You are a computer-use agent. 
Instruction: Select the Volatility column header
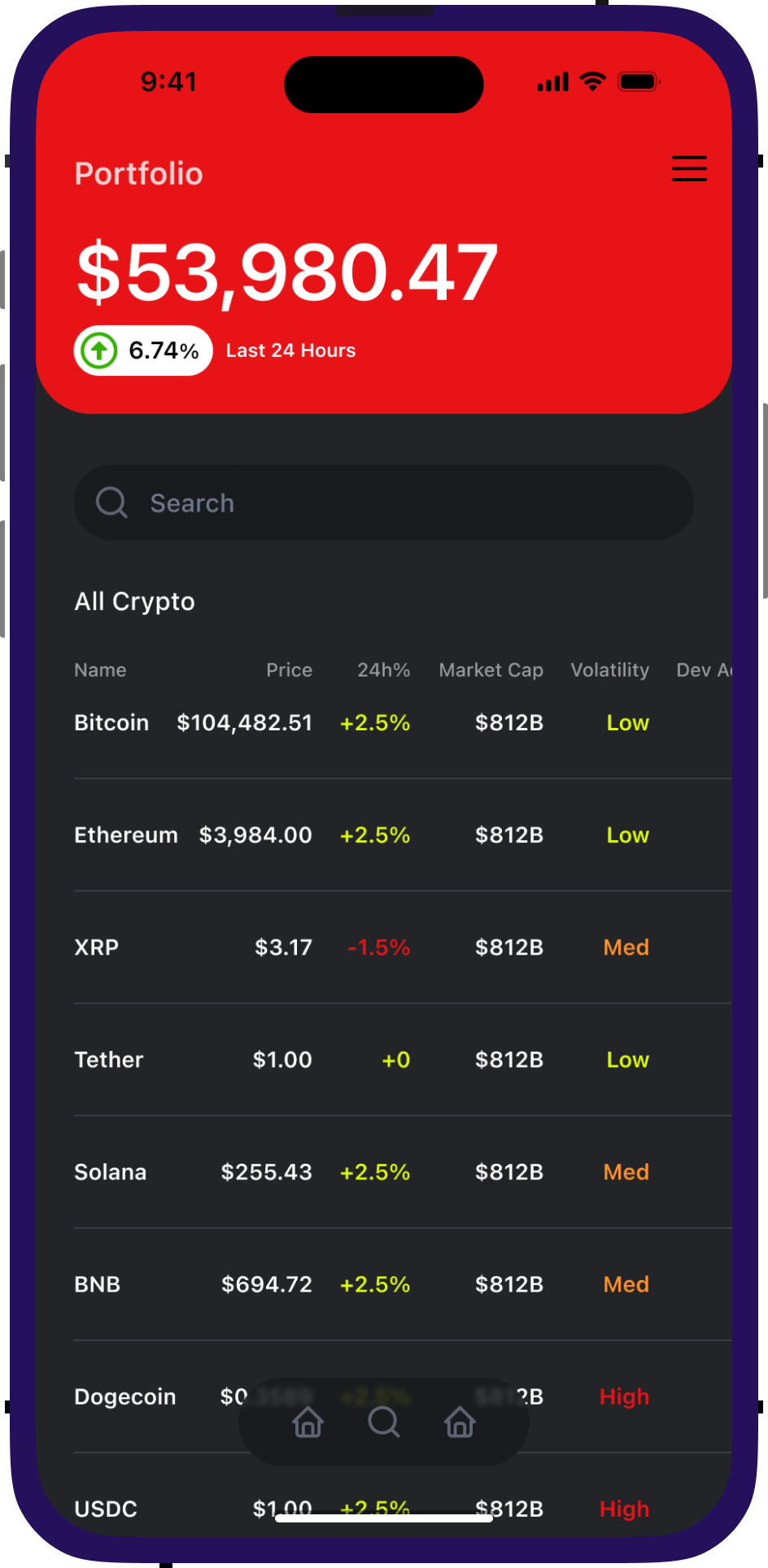click(609, 670)
